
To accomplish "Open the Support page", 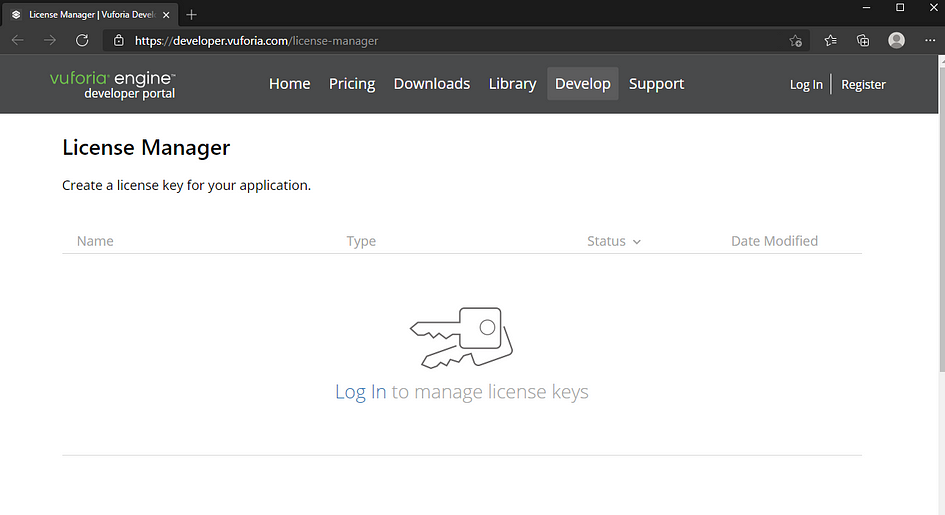I will click(656, 84).
